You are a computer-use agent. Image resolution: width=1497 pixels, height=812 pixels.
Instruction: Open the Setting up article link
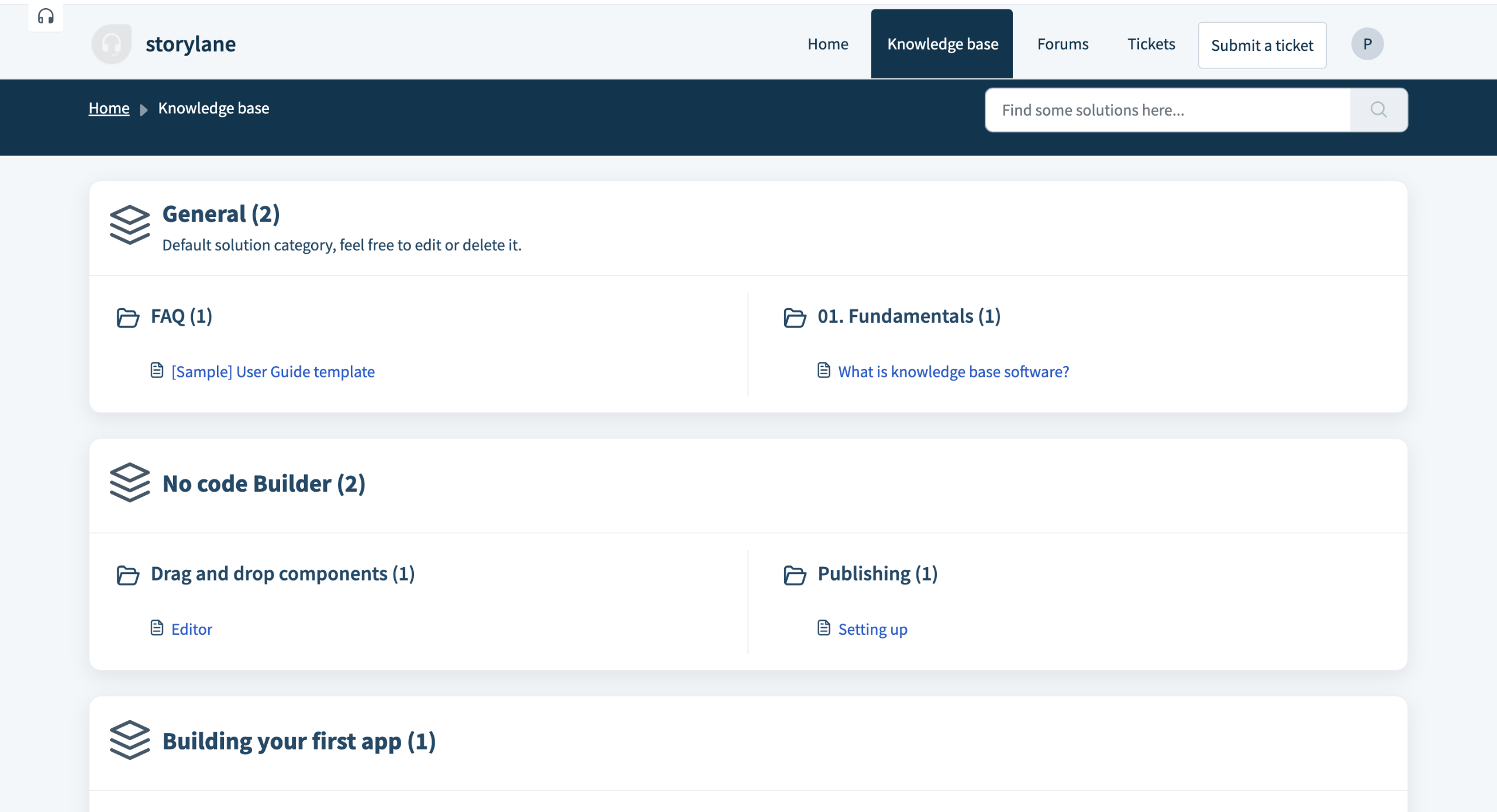(x=873, y=630)
